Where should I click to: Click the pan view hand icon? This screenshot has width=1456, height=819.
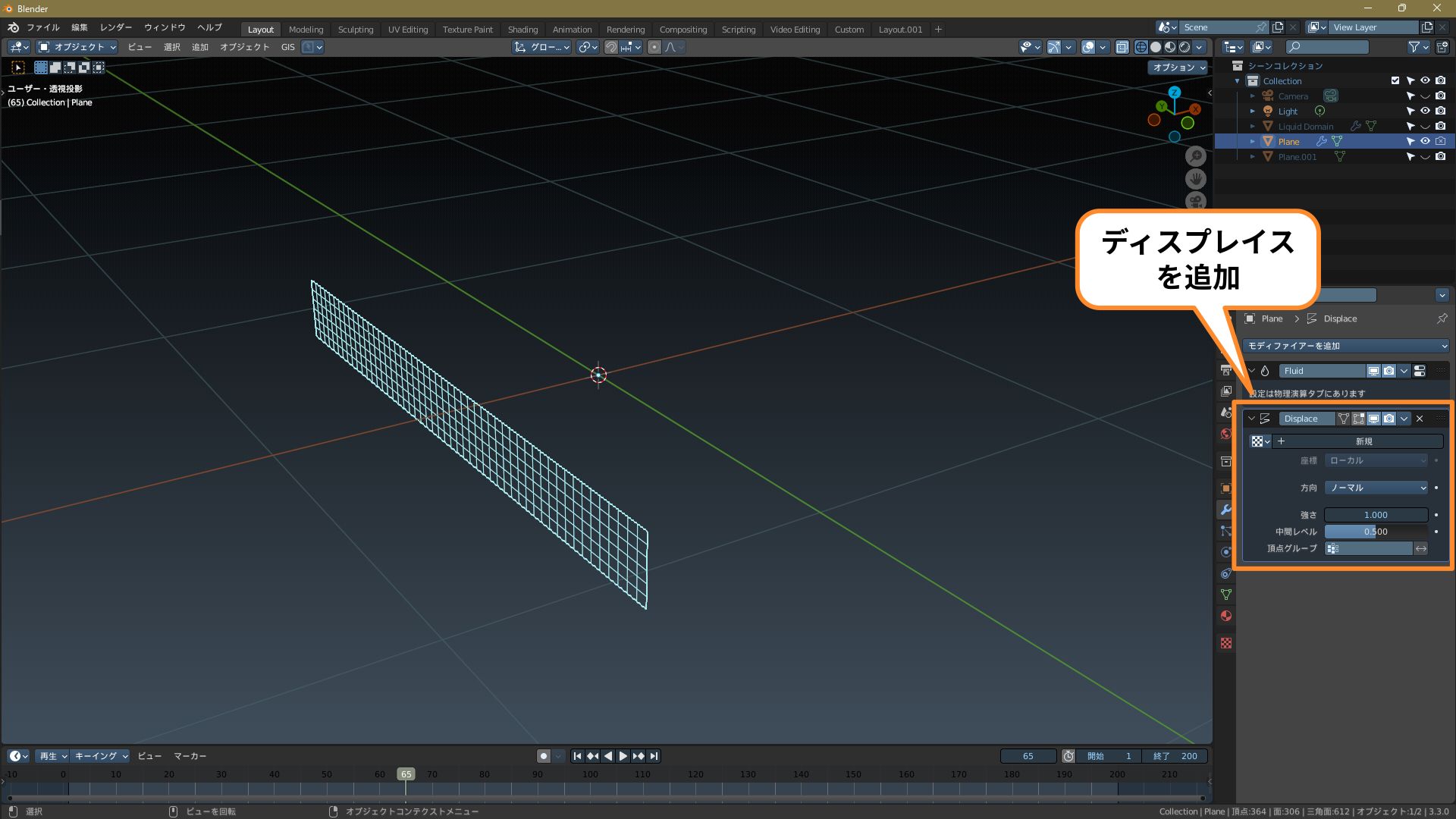(1196, 179)
